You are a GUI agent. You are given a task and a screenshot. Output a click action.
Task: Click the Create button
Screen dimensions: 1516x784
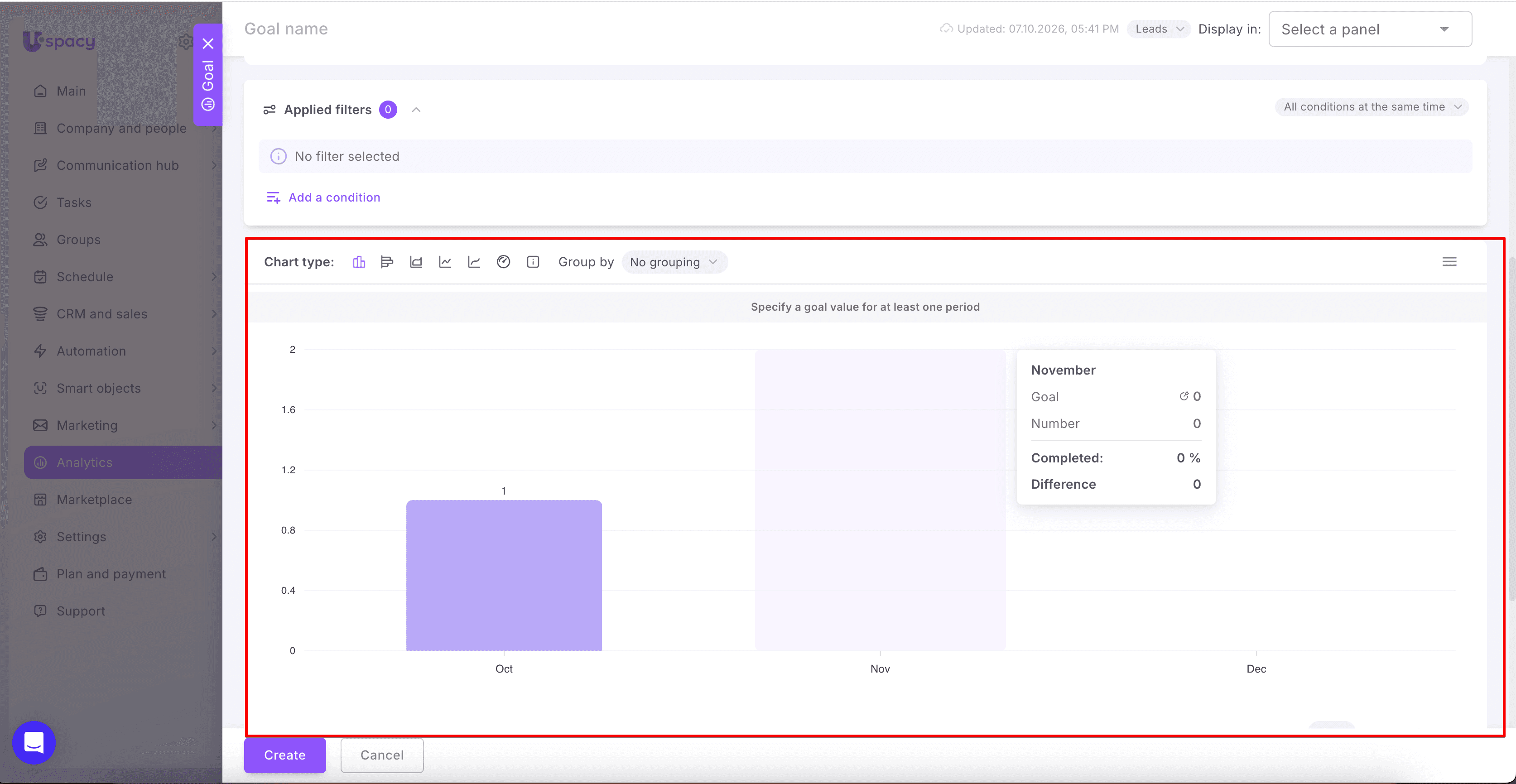(x=285, y=755)
